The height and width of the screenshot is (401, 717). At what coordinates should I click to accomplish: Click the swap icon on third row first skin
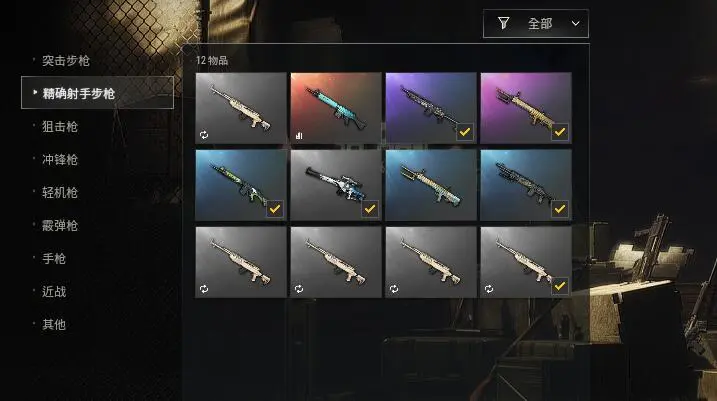204,289
